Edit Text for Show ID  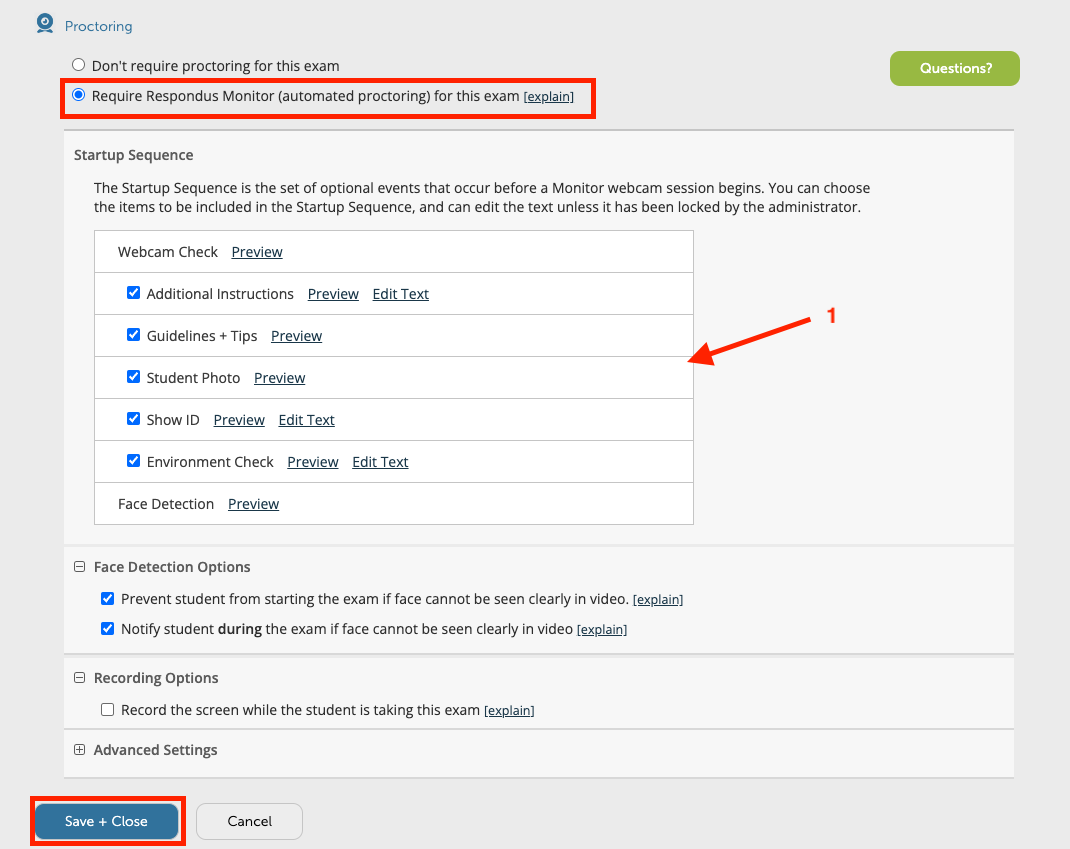tap(306, 420)
